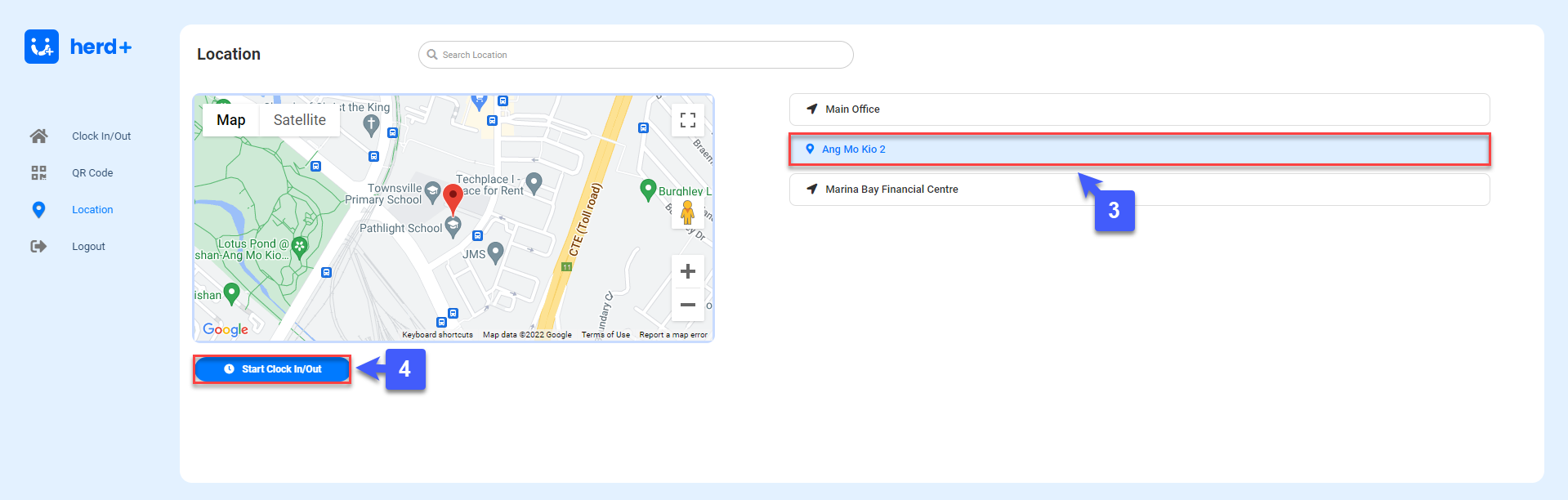Click the Clock In/Out home icon
This screenshot has width=1568, height=500.
point(38,136)
